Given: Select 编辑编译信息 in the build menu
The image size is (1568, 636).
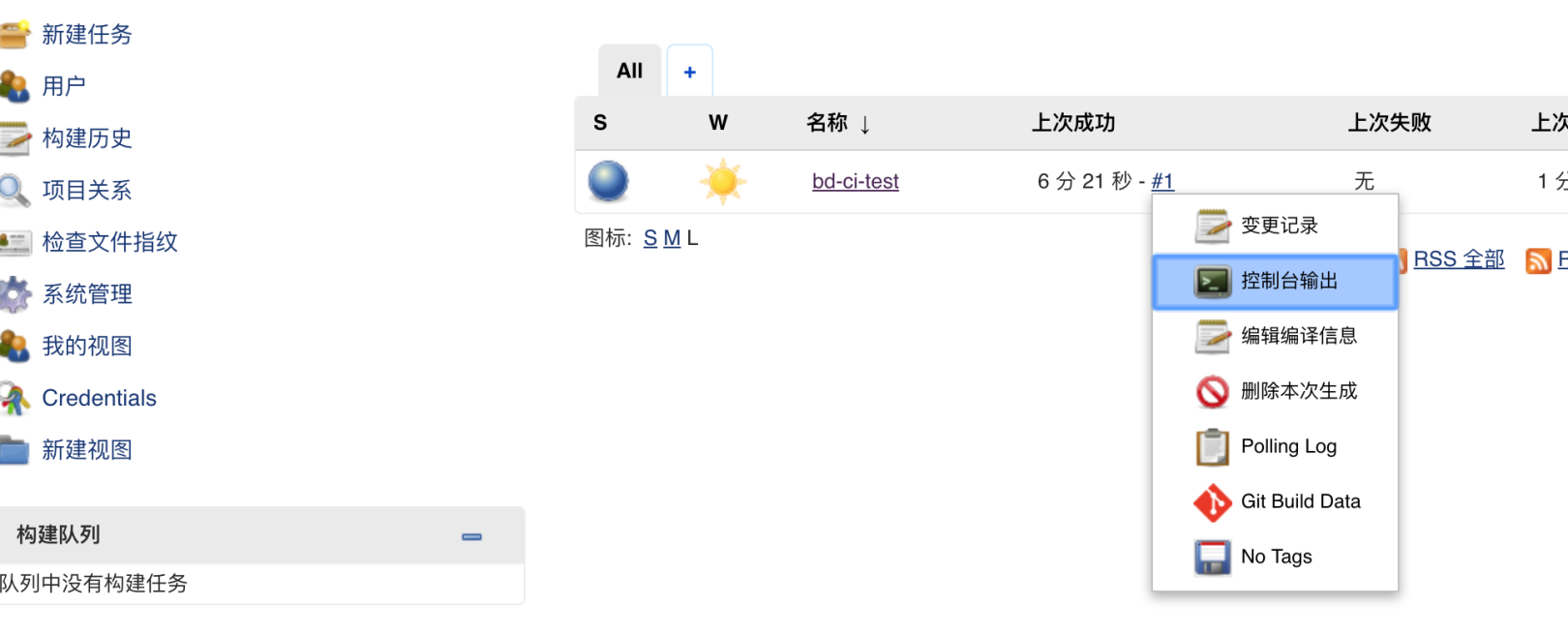Looking at the screenshot, I should pyautogui.click(x=1298, y=336).
